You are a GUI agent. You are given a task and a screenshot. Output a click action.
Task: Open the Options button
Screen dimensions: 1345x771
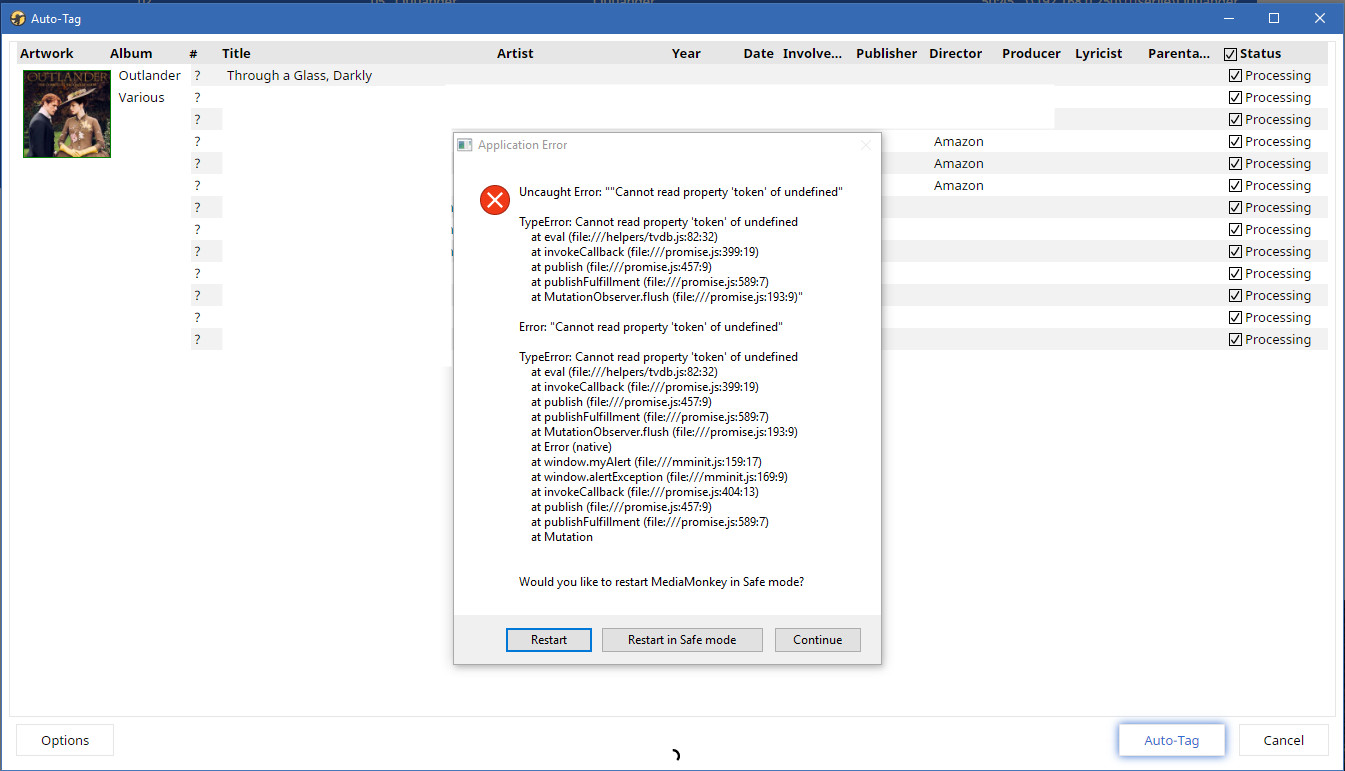(x=65, y=740)
